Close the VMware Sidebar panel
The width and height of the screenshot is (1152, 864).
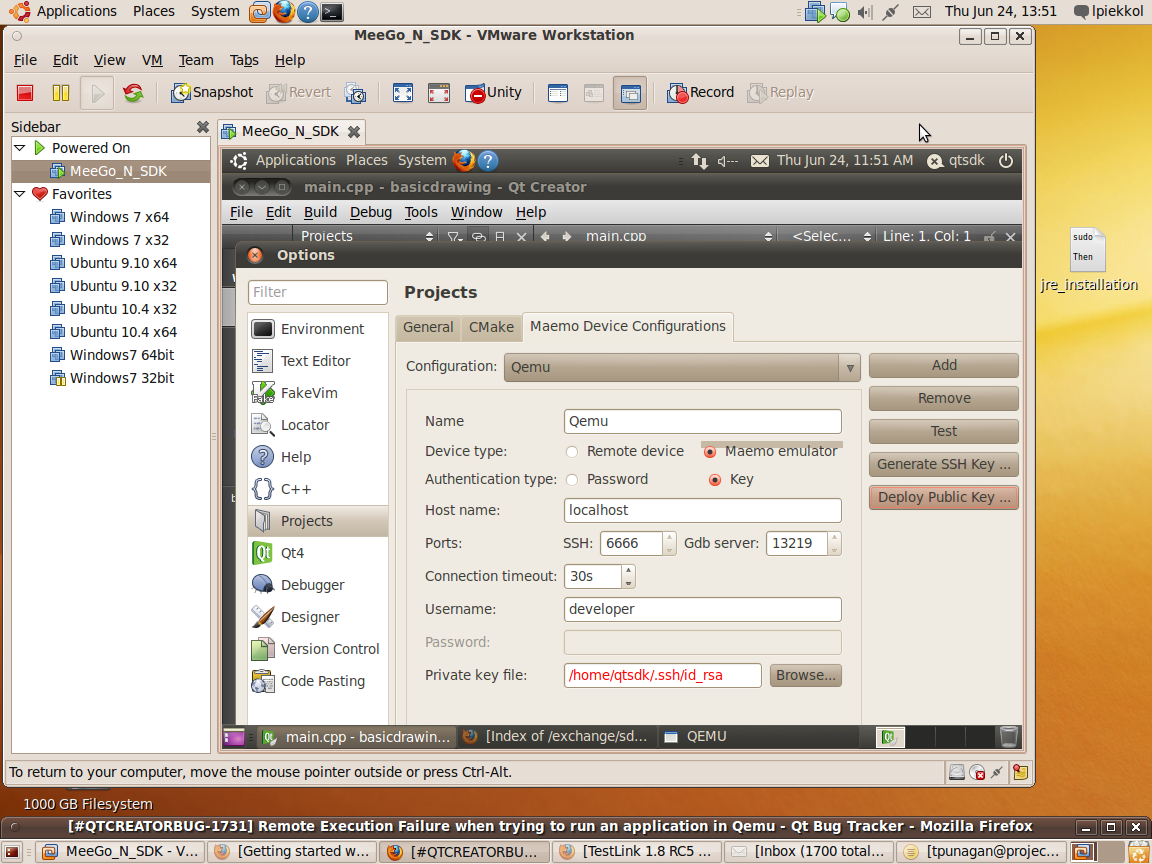point(203,127)
